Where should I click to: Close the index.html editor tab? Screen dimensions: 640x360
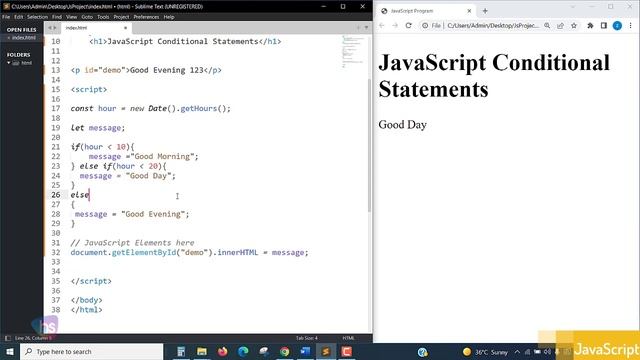pyautogui.click(x=125, y=28)
